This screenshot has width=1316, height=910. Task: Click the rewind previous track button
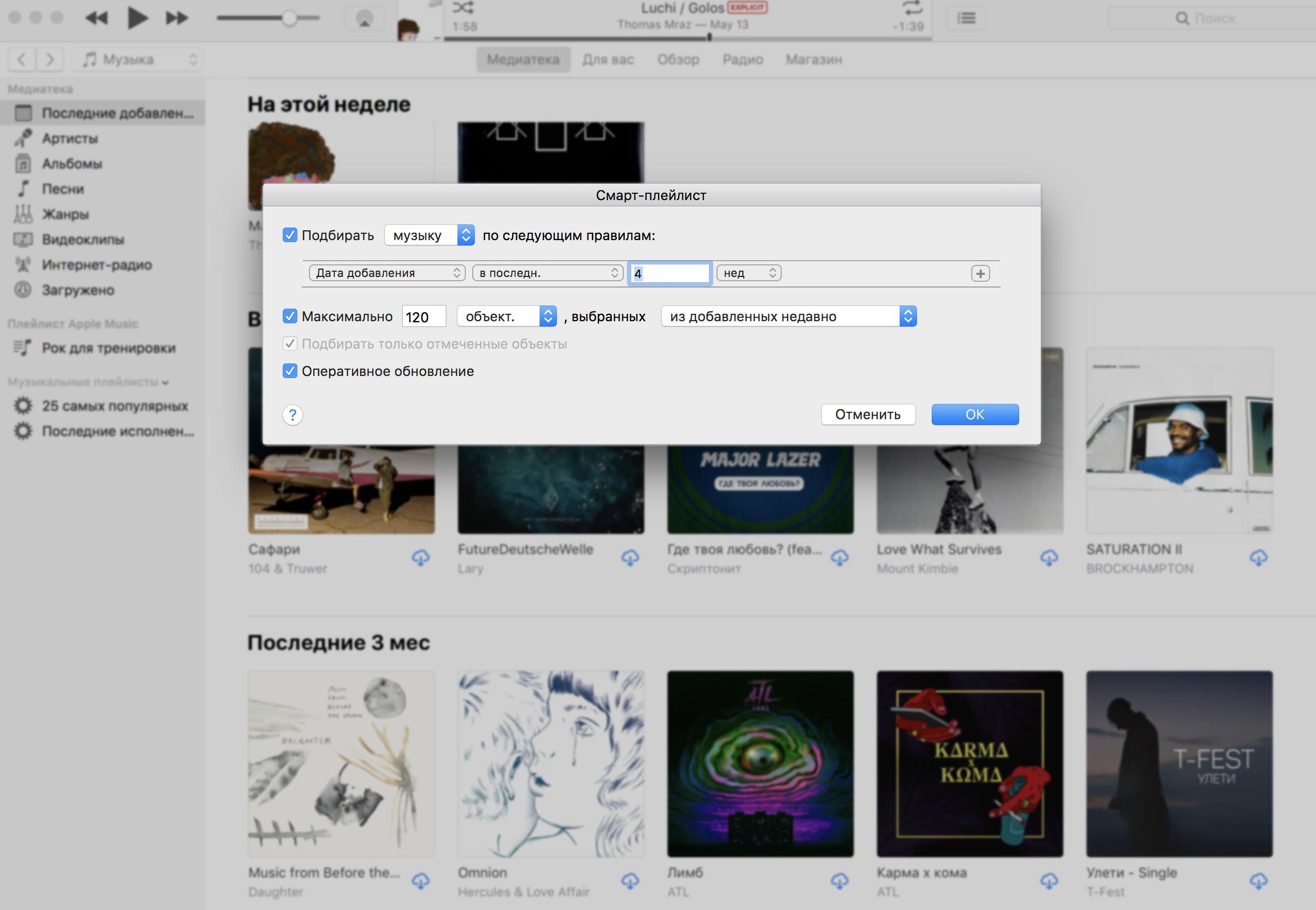coord(96,18)
